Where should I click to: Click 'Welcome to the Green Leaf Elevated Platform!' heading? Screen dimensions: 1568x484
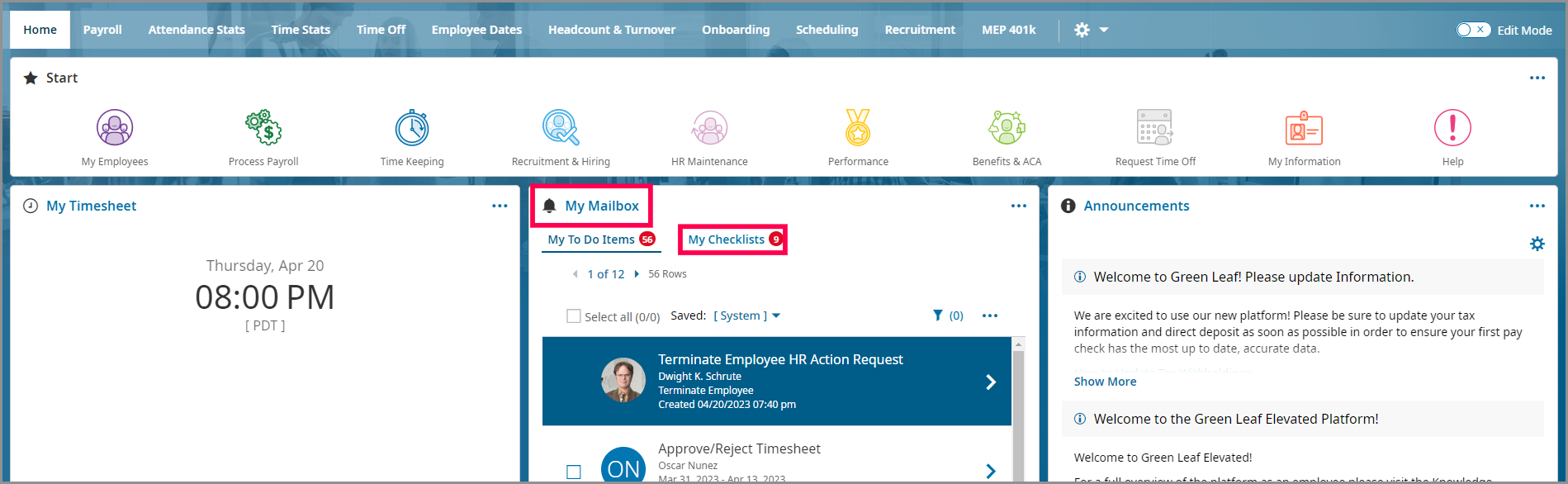(x=1236, y=419)
